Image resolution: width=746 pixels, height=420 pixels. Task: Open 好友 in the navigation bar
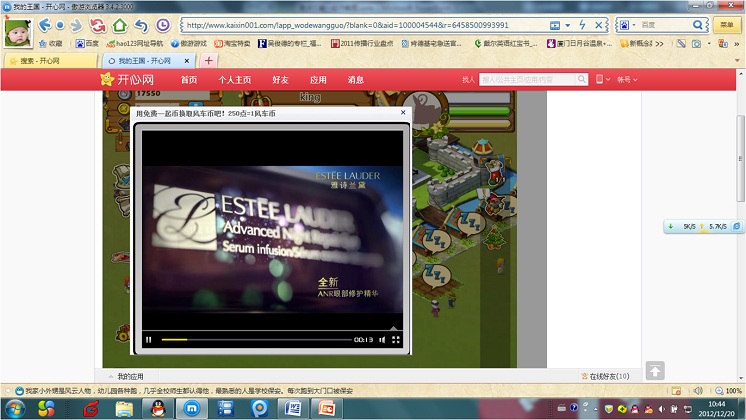coord(280,80)
